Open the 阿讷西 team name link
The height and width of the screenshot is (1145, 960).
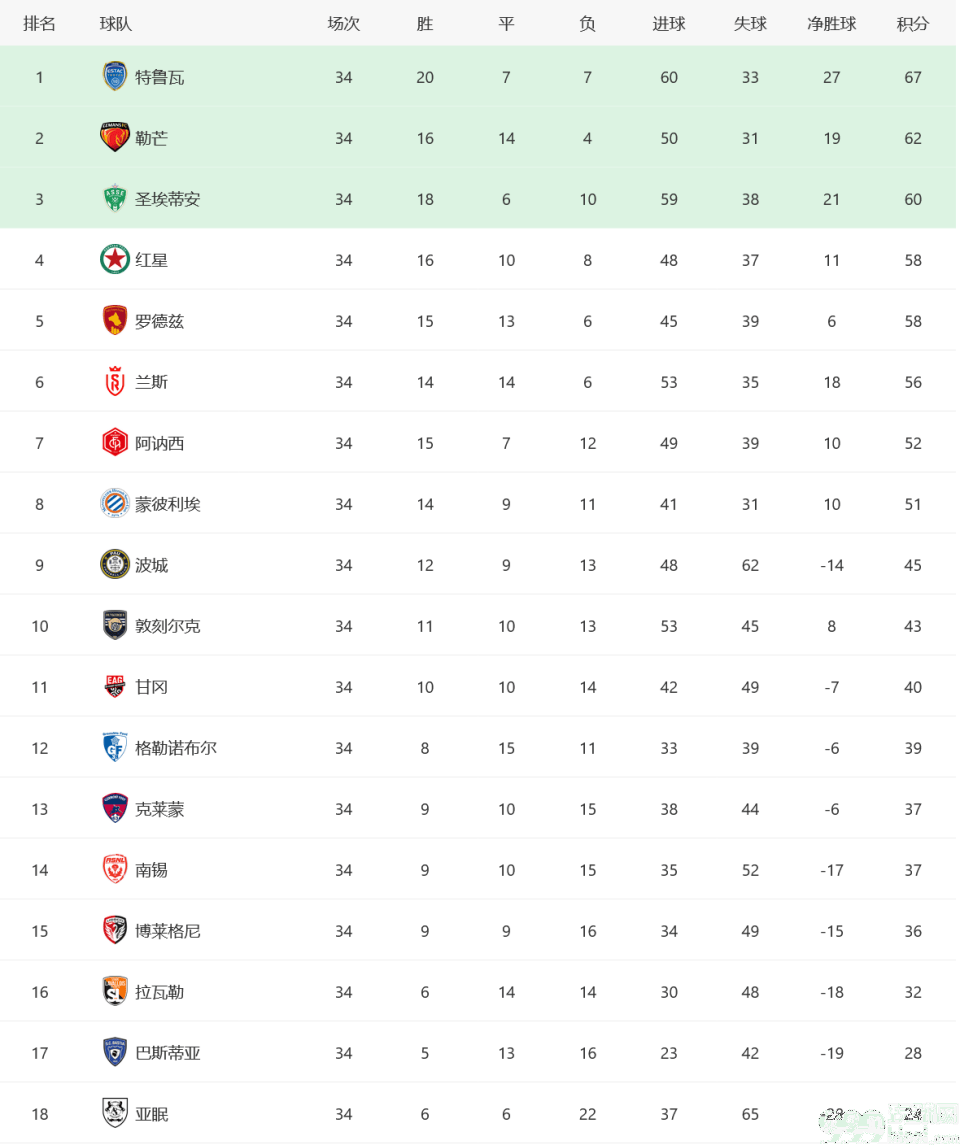tap(159, 443)
